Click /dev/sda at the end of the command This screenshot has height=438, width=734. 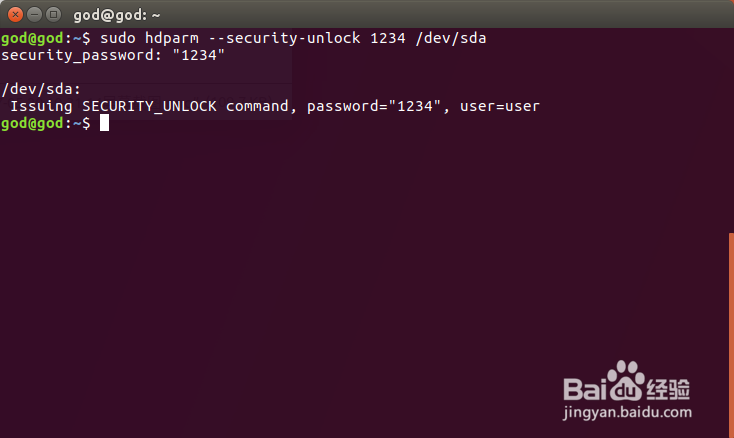pyautogui.click(x=451, y=38)
